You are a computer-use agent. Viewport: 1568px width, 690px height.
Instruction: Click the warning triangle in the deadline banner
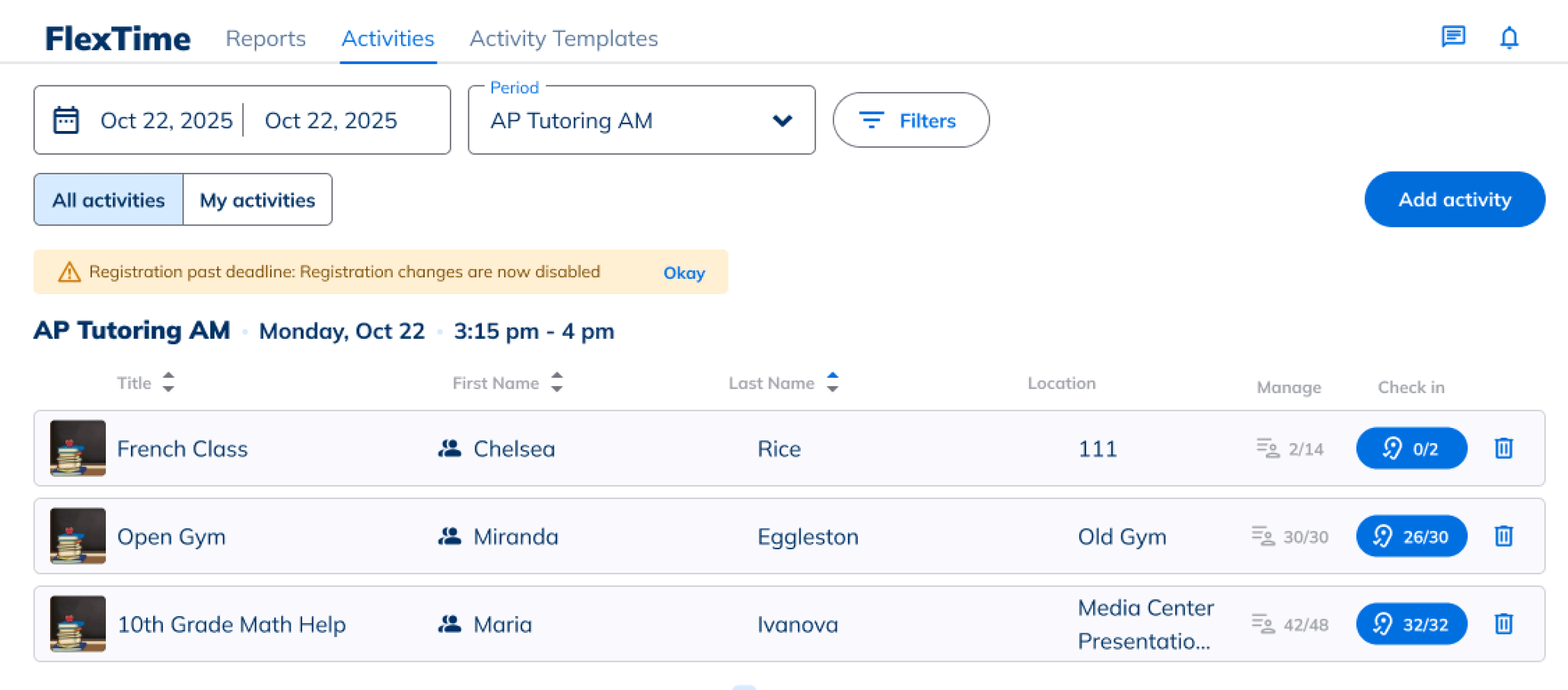pyautogui.click(x=70, y=272)
